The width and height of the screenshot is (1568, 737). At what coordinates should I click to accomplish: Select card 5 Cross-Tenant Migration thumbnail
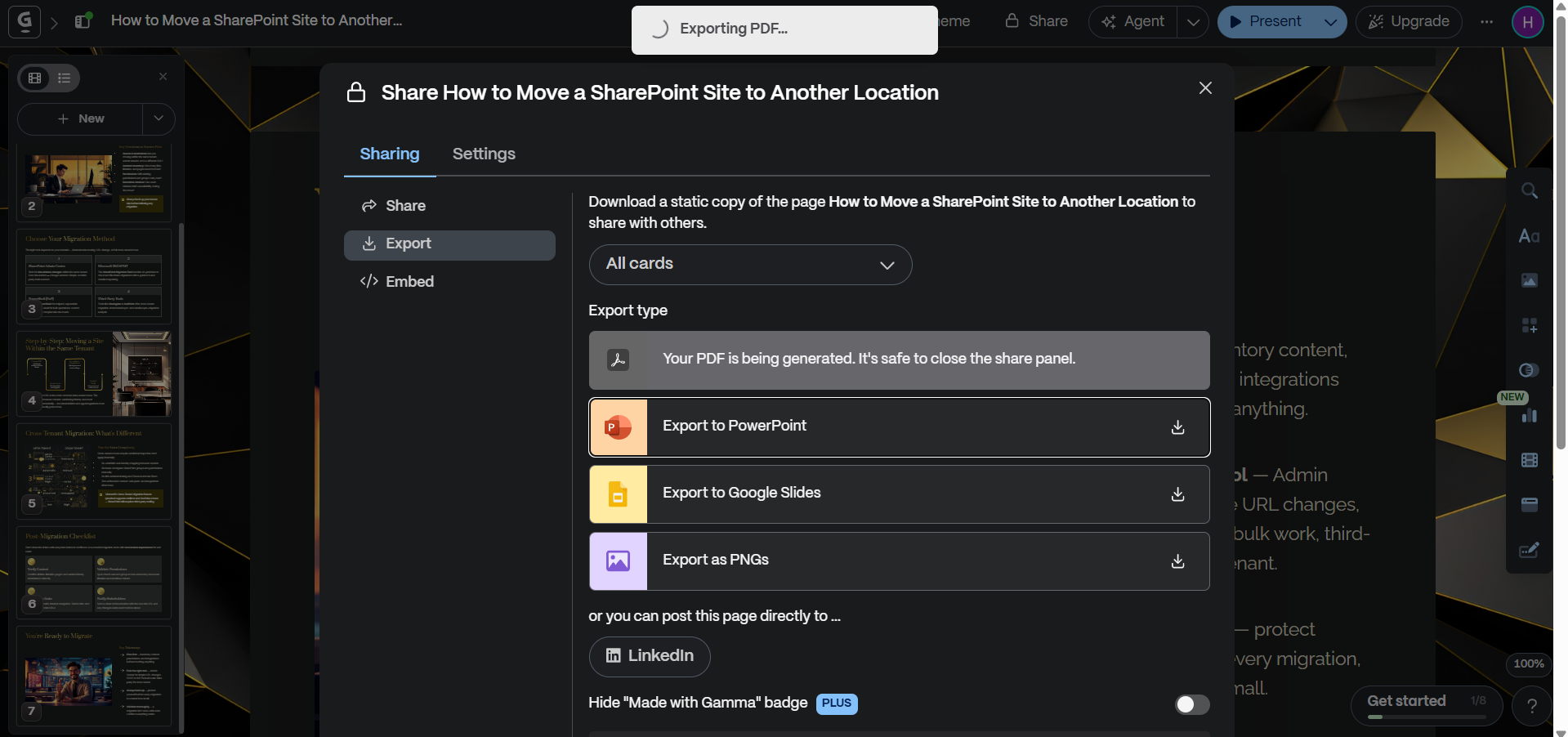click(x=94, y=471)
